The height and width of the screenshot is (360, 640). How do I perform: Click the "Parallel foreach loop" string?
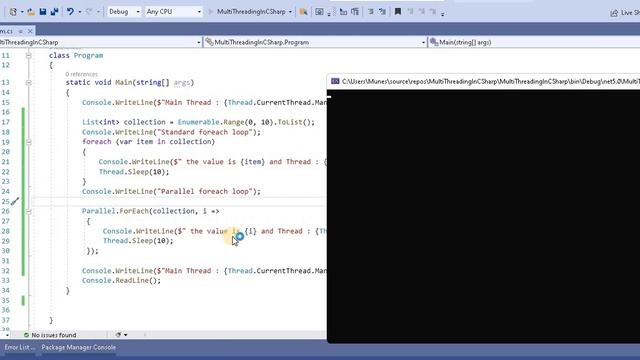tap(203, 191)
